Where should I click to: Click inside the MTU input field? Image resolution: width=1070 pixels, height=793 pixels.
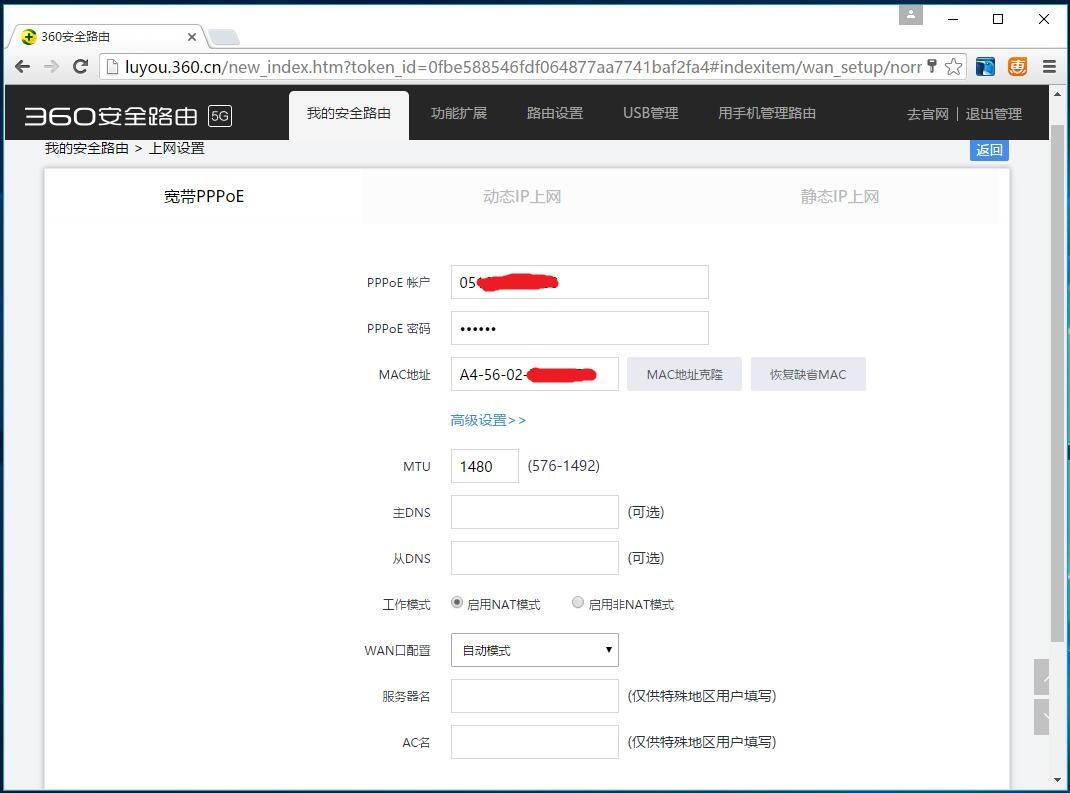tap(484, 465)
